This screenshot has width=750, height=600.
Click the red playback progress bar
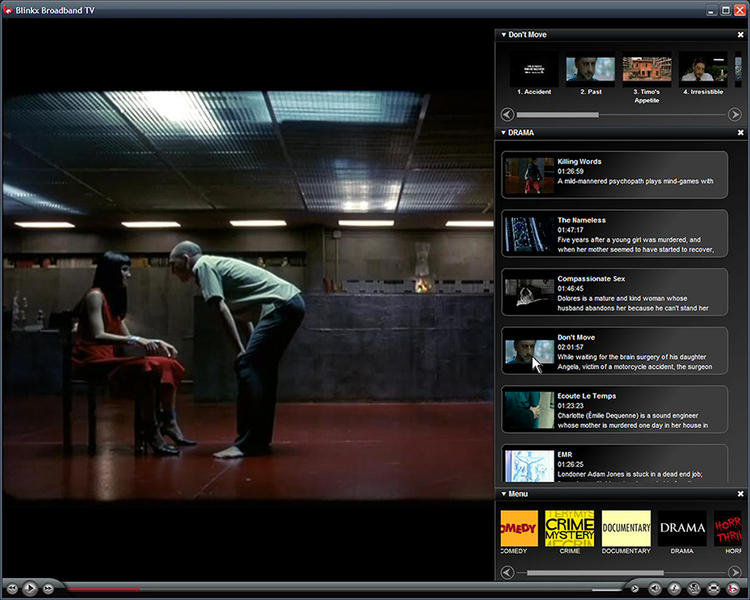pos(103,589)
